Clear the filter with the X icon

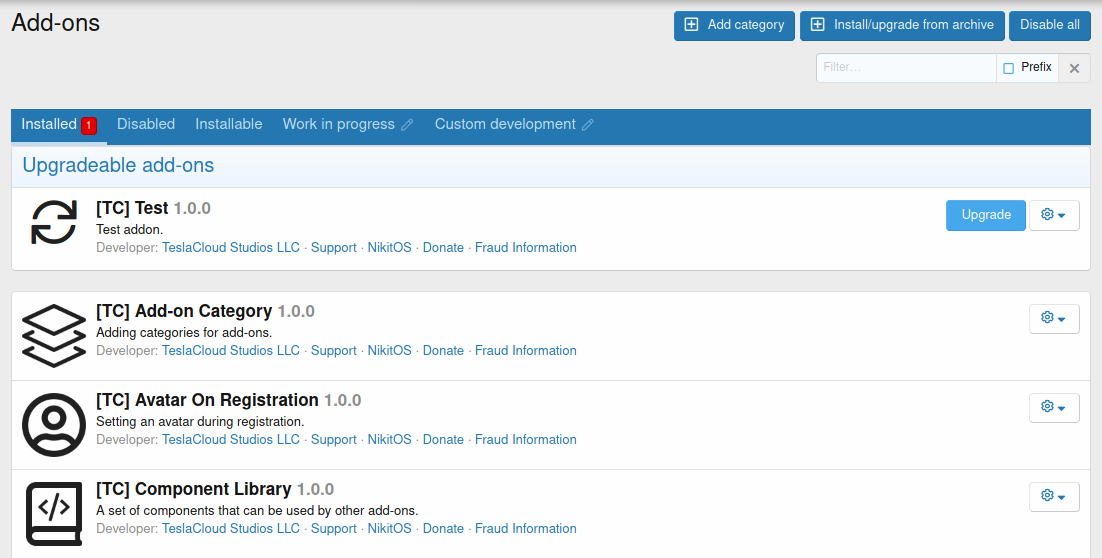[1074, 68]
